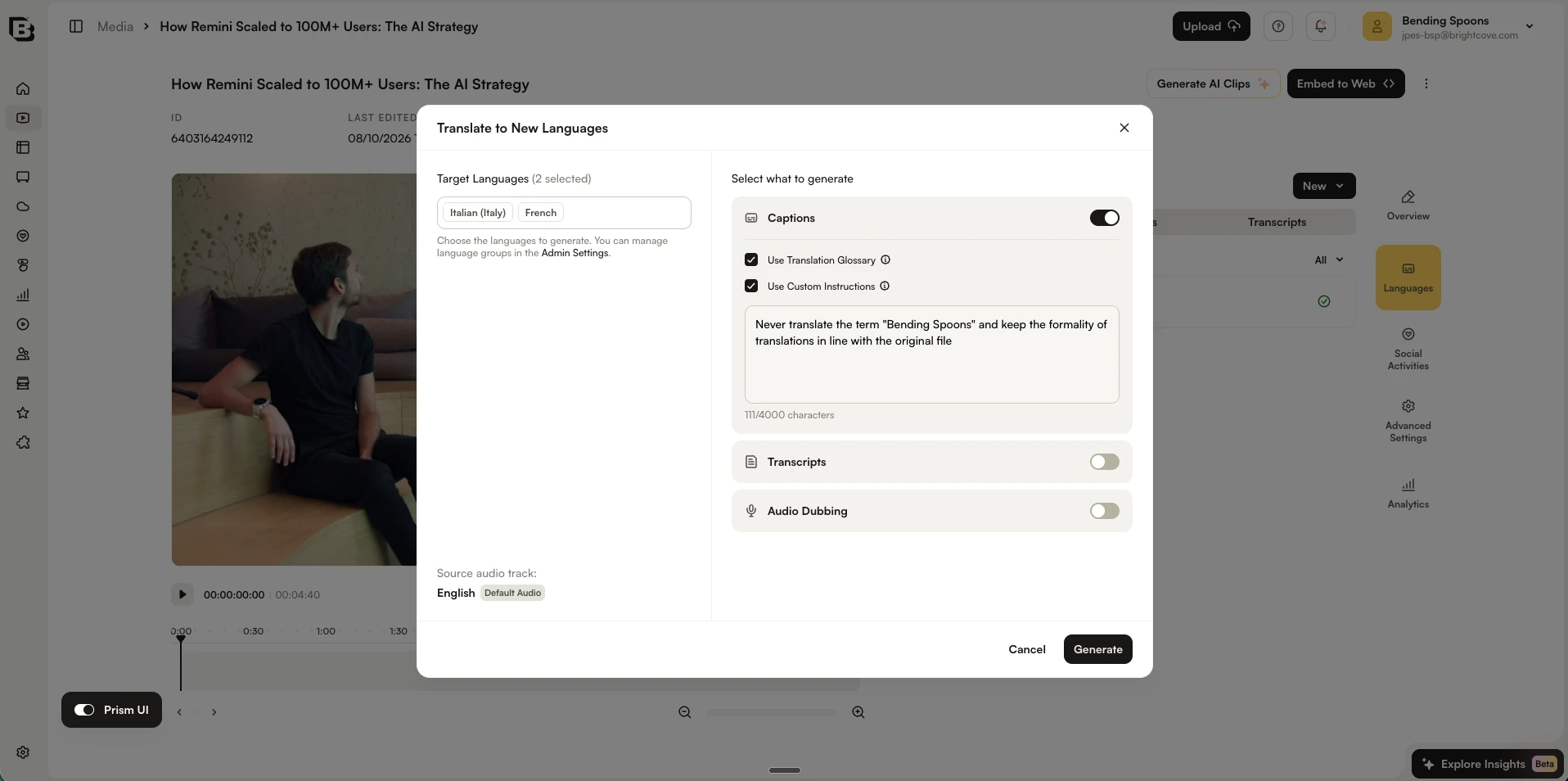Click the Generate button
The width and height of the screenshot is (1568, 781).
click(1097, 649)
